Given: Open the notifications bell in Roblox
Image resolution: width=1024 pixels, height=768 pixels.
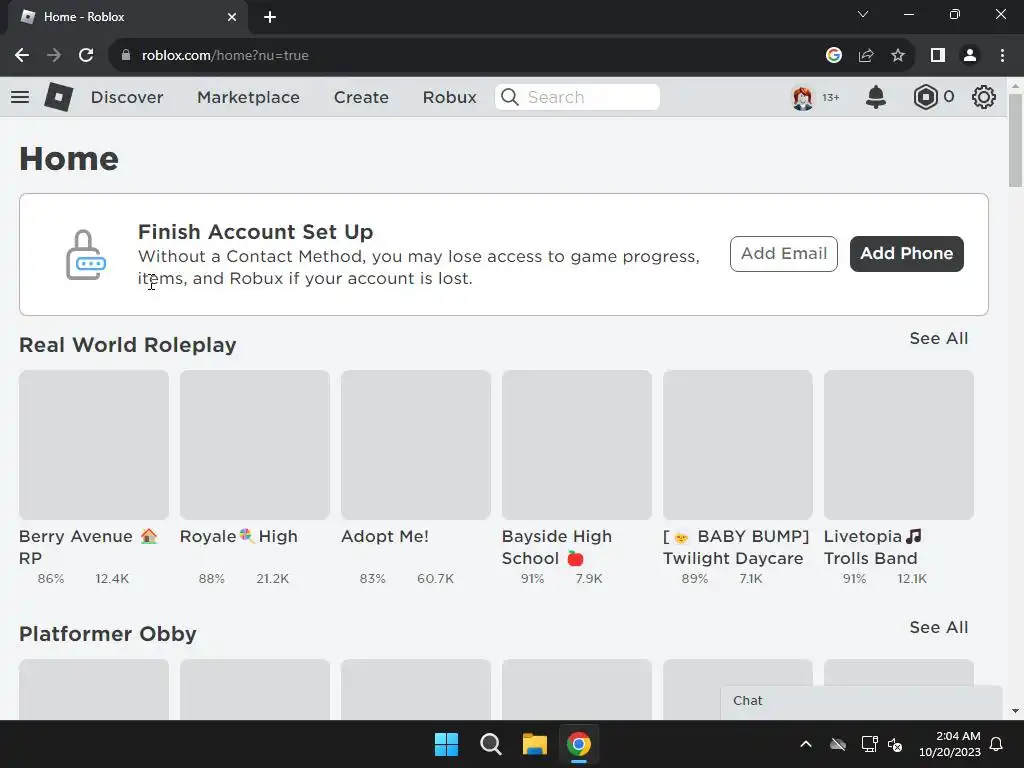Looking at the screenshot, I should [x=876, y=97].
